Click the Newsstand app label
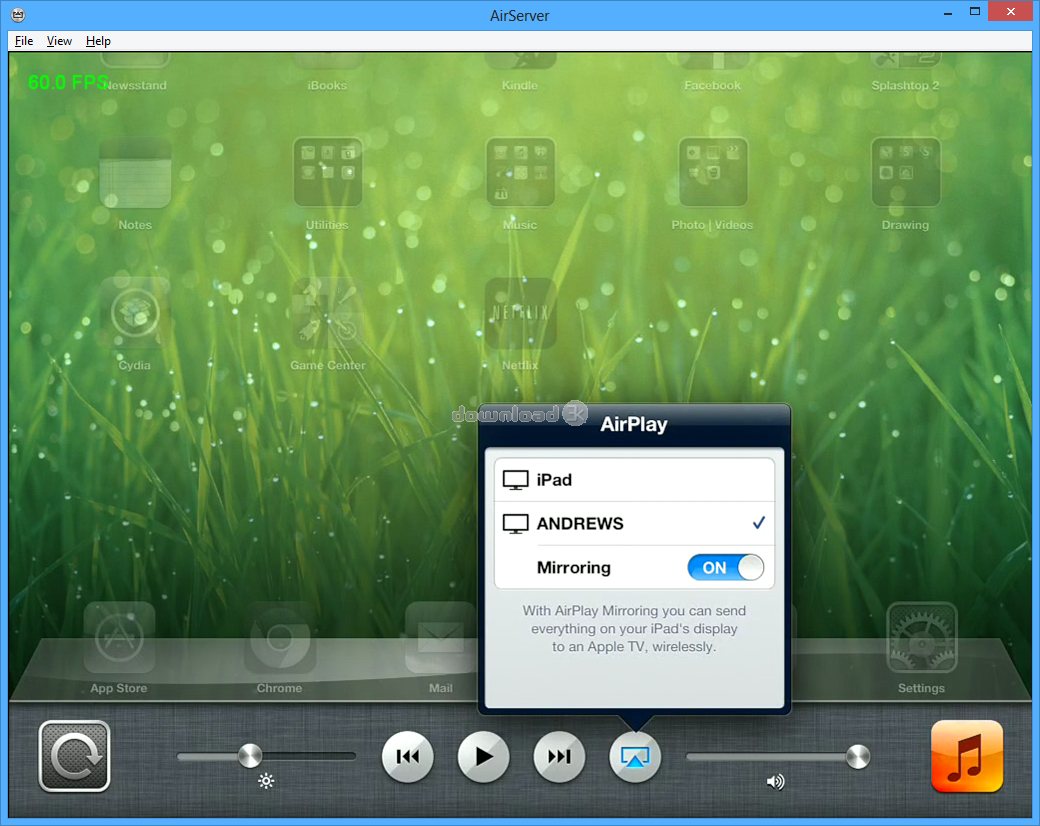1040x826 pixels. (137, 86)
